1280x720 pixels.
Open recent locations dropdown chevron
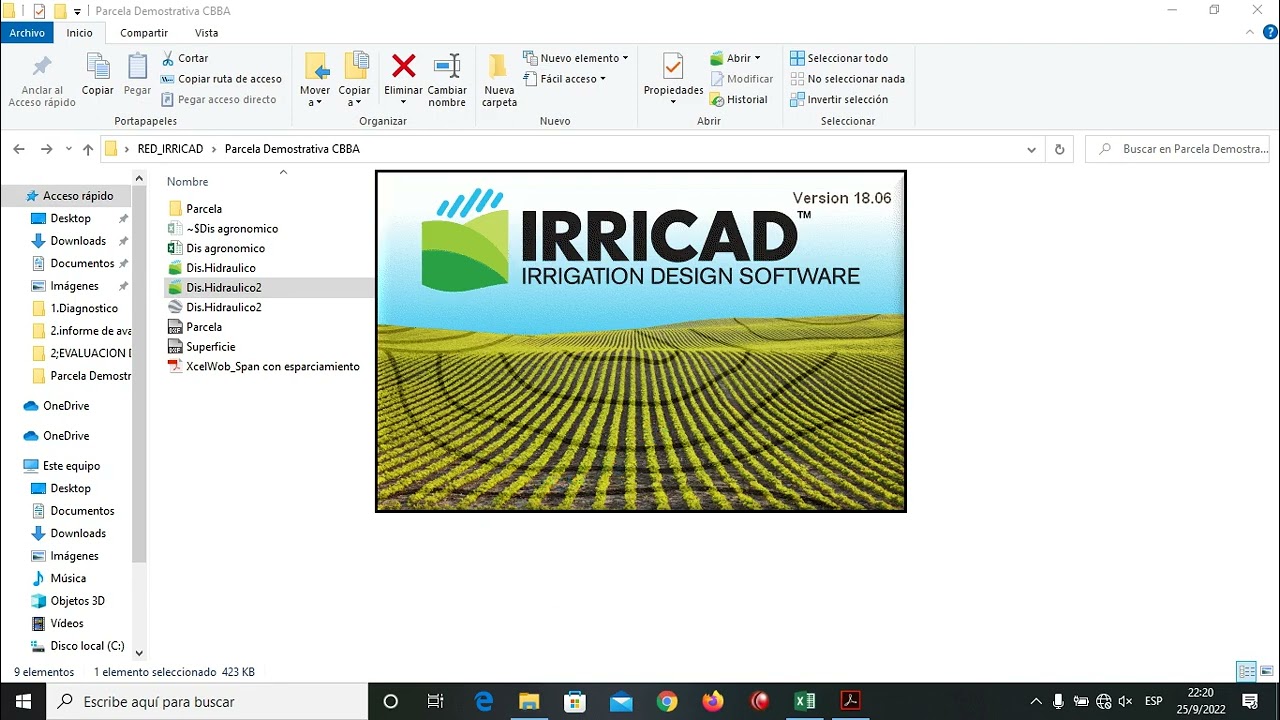[x=68, y=149]
